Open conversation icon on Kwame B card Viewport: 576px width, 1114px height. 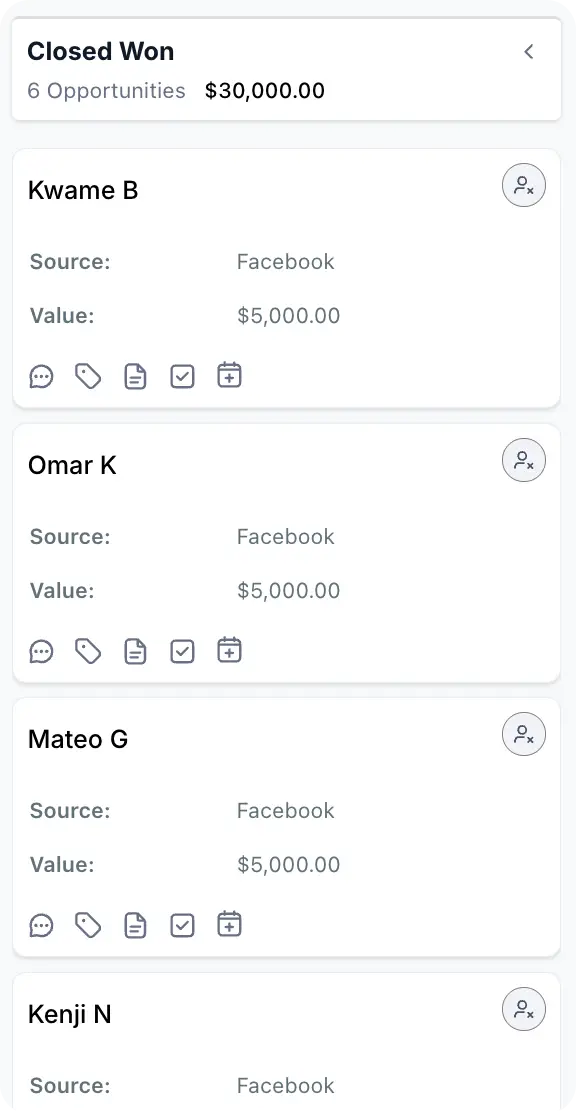[x=41, y=376]
